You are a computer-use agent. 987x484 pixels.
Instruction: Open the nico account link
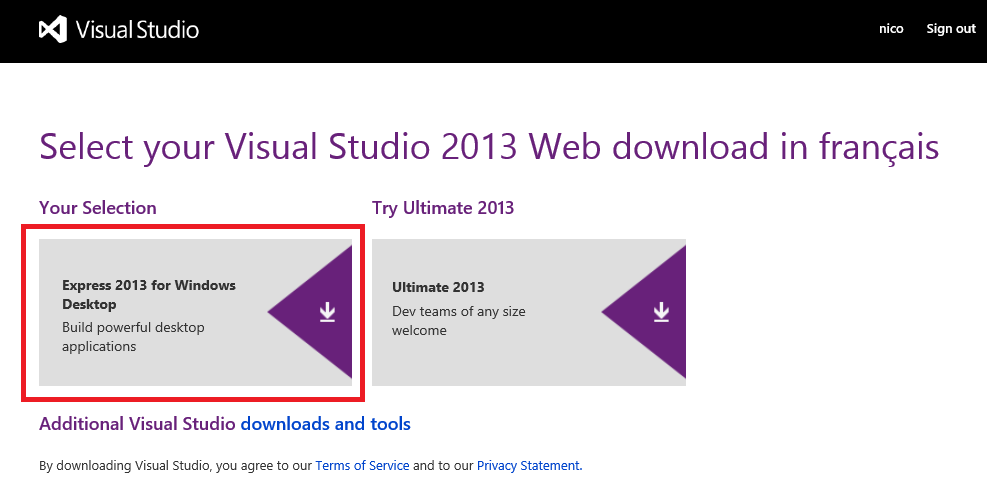coord(891,29)
